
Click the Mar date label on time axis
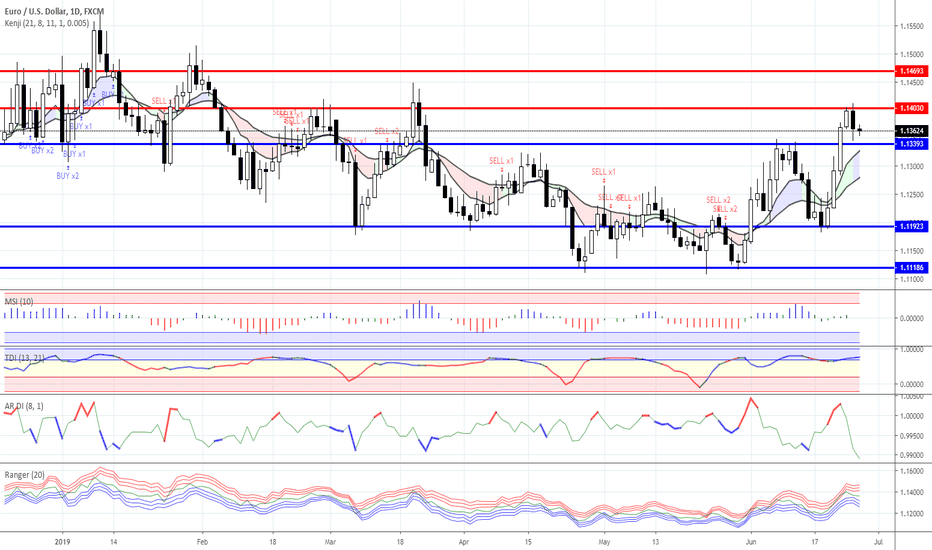coord(330,542)
